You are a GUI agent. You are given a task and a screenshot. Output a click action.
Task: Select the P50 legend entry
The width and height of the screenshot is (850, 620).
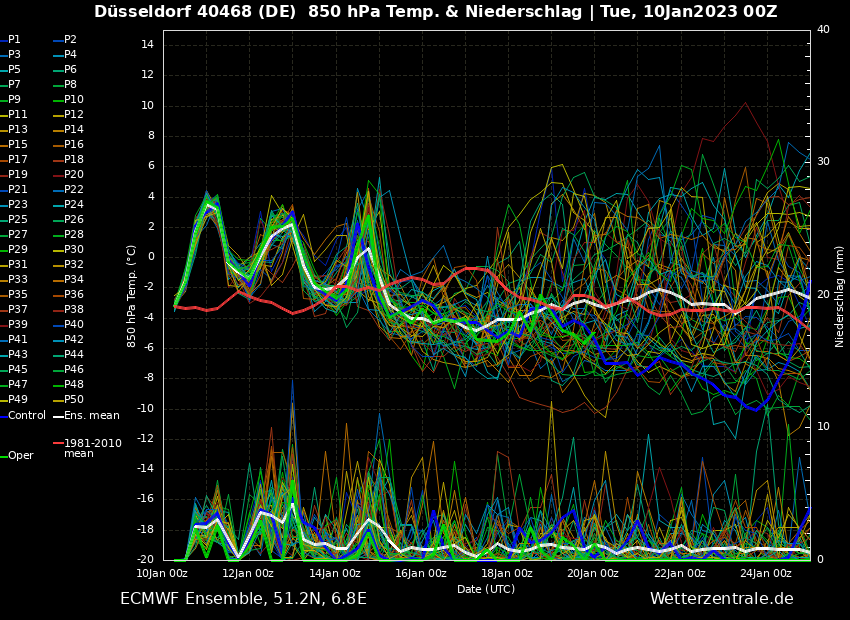[74, 400]
